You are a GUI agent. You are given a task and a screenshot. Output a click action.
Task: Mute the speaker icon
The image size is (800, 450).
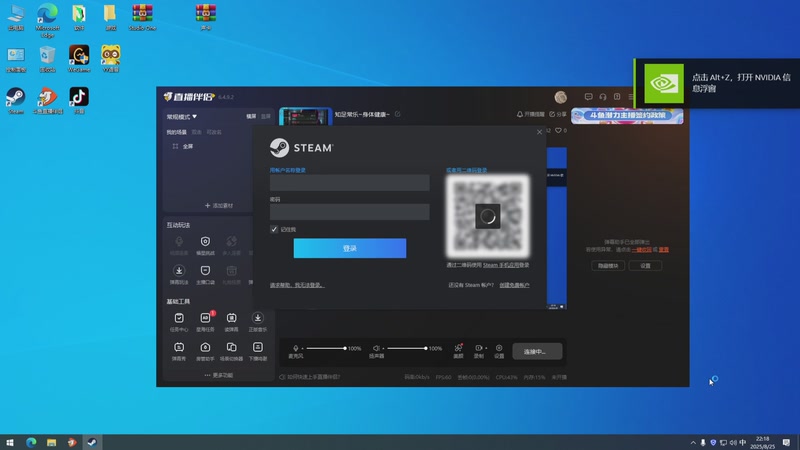(x=376, y=348)
